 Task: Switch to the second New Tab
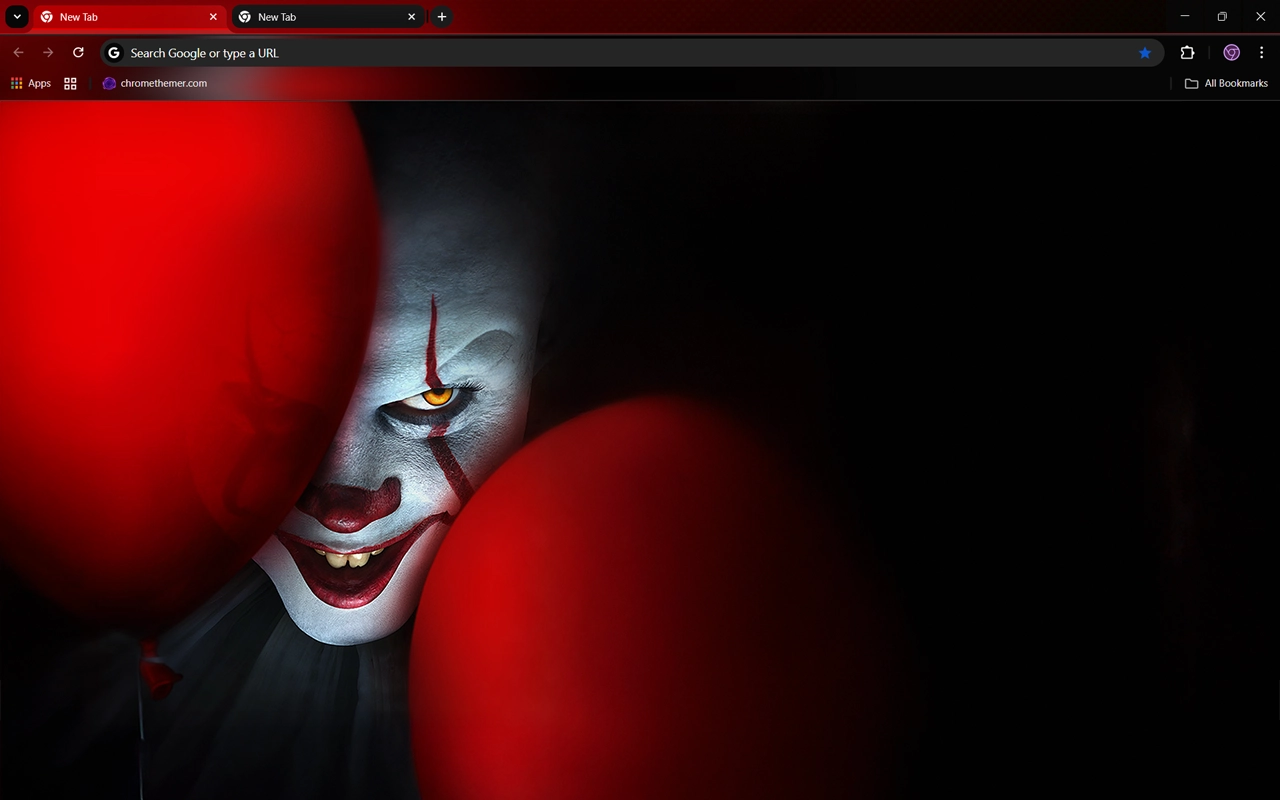[327, 17]
